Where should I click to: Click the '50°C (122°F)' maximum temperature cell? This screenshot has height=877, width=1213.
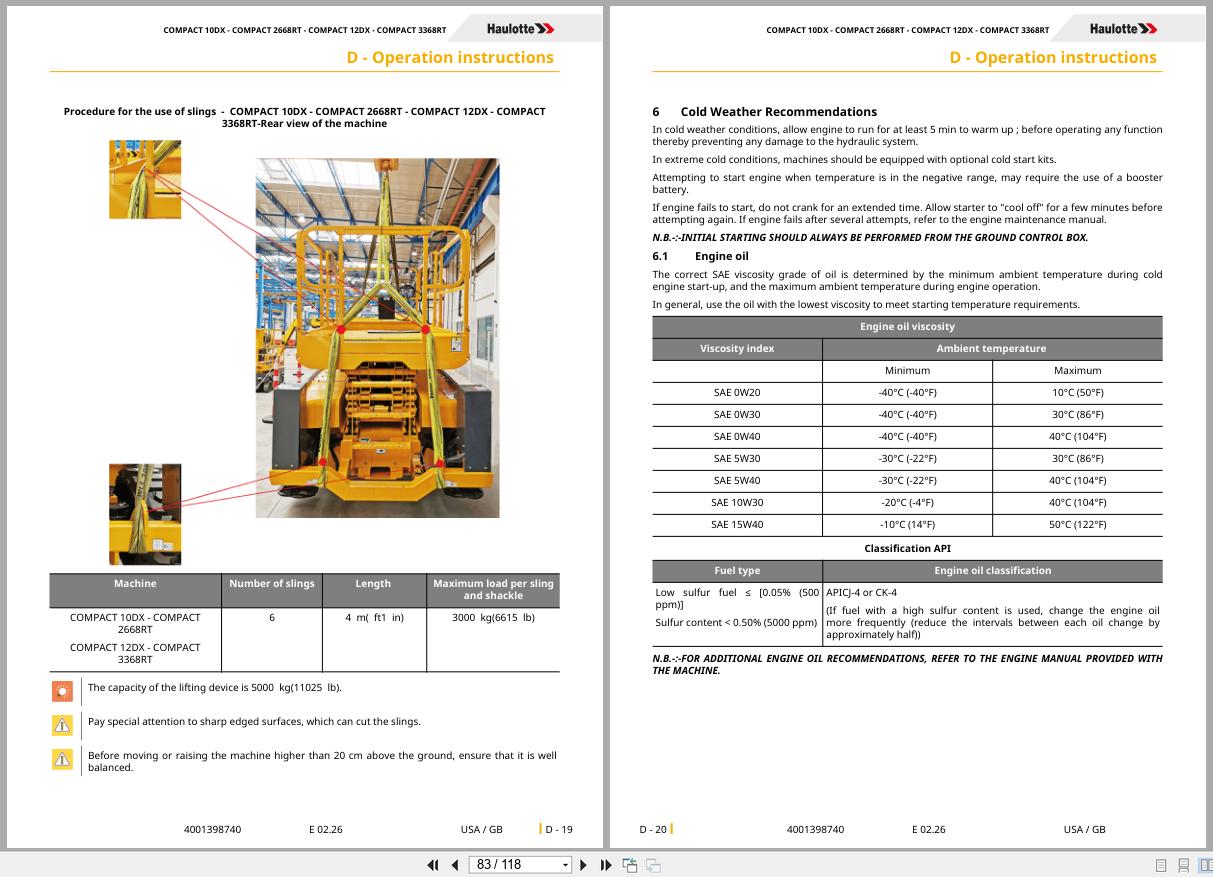click(x=1077, y=525)
